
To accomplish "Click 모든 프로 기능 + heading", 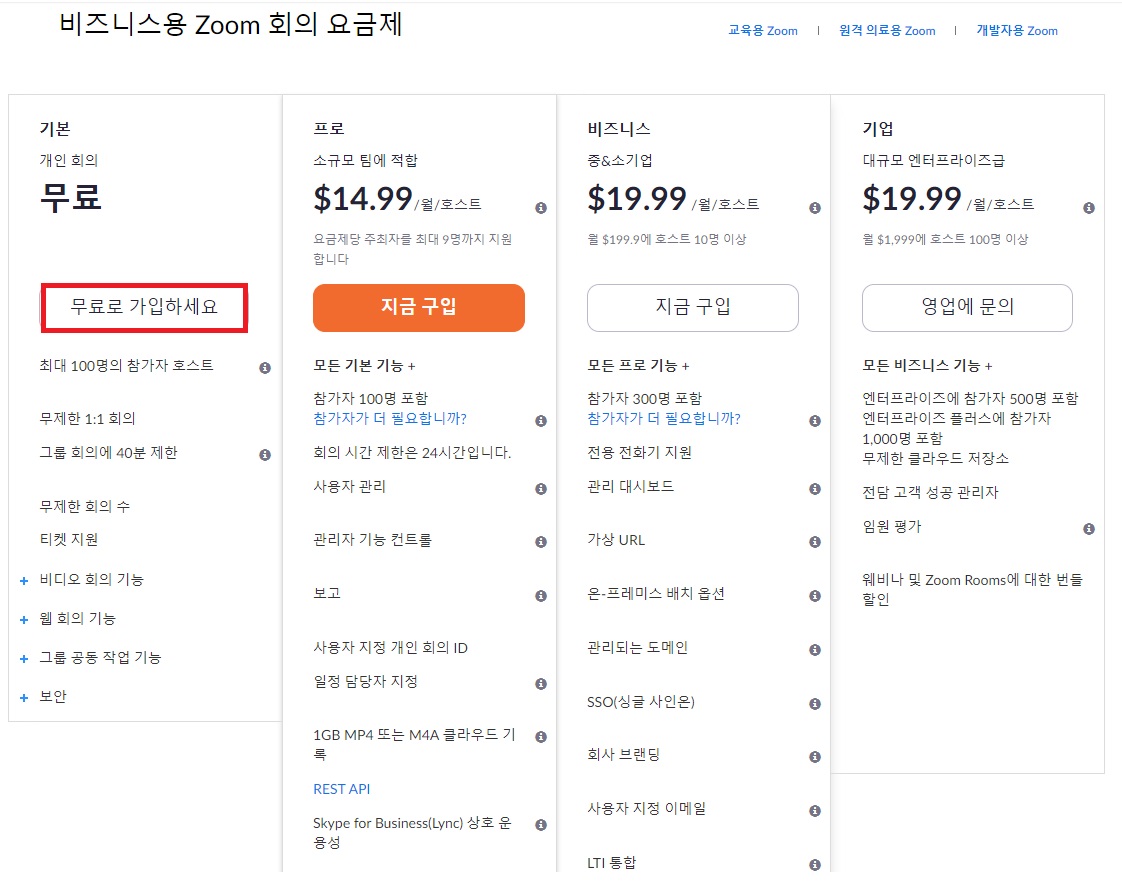I will point(638,366).
